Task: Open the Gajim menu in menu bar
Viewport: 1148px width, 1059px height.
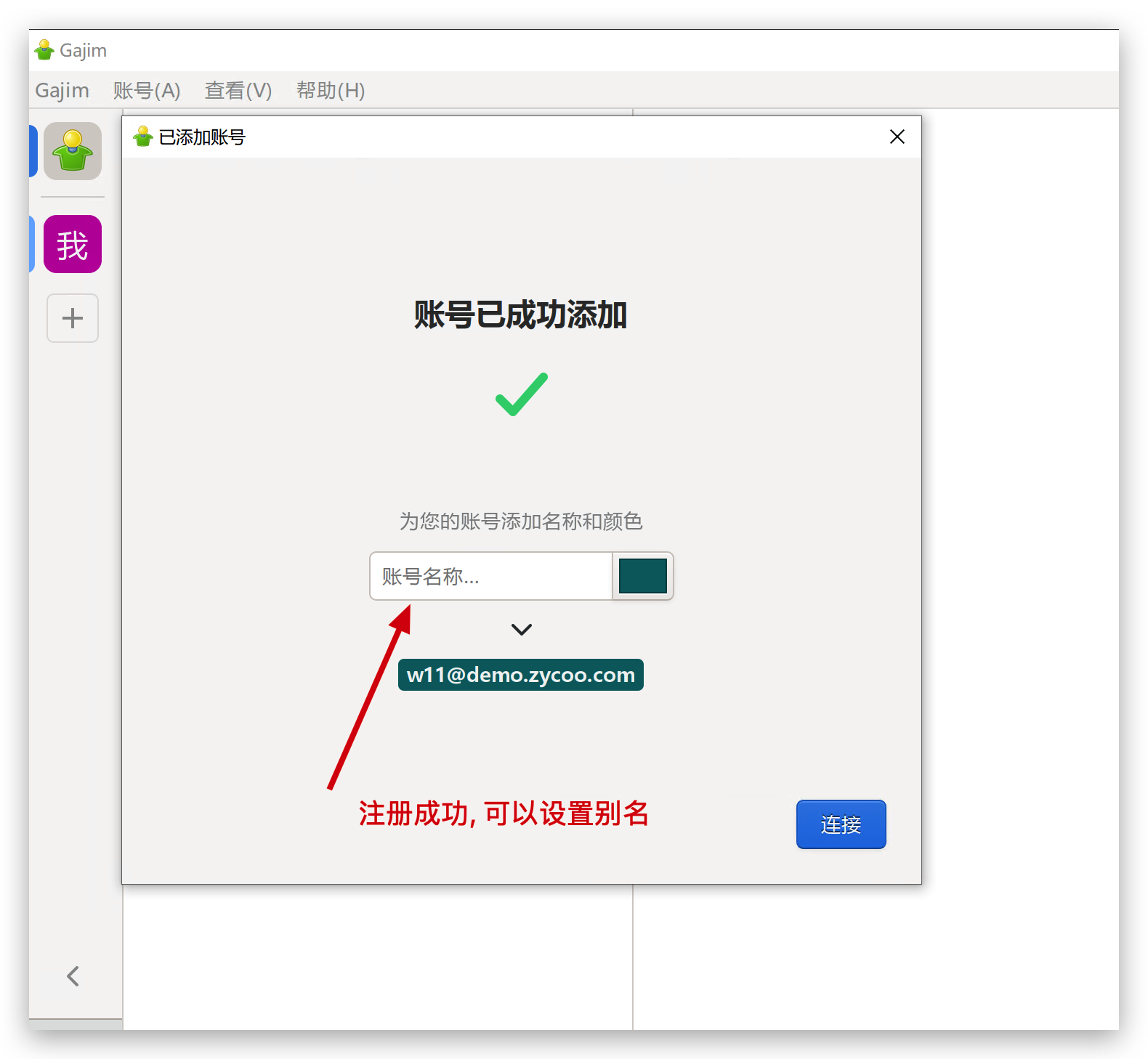Action: pyautogui.click(x=62, y=91)
